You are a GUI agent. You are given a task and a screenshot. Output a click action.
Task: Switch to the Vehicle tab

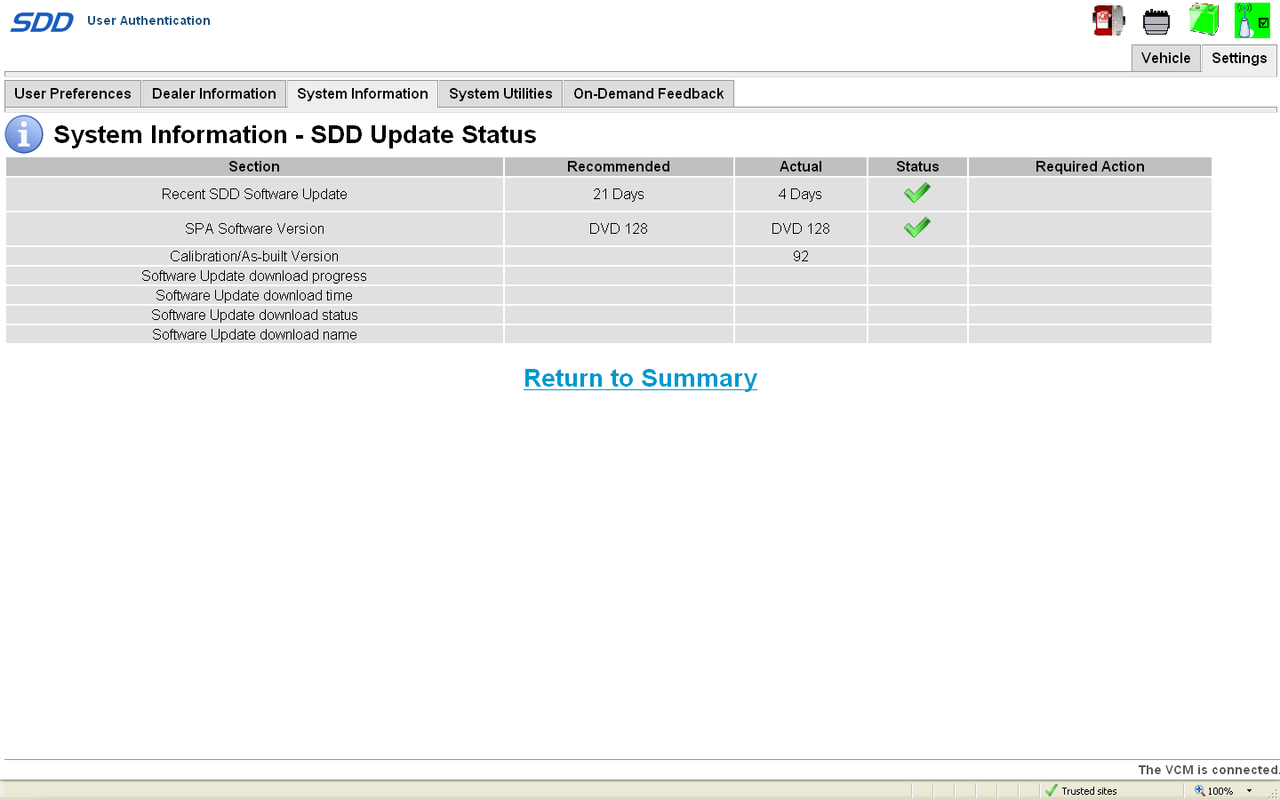click(x=1166, y=58)
